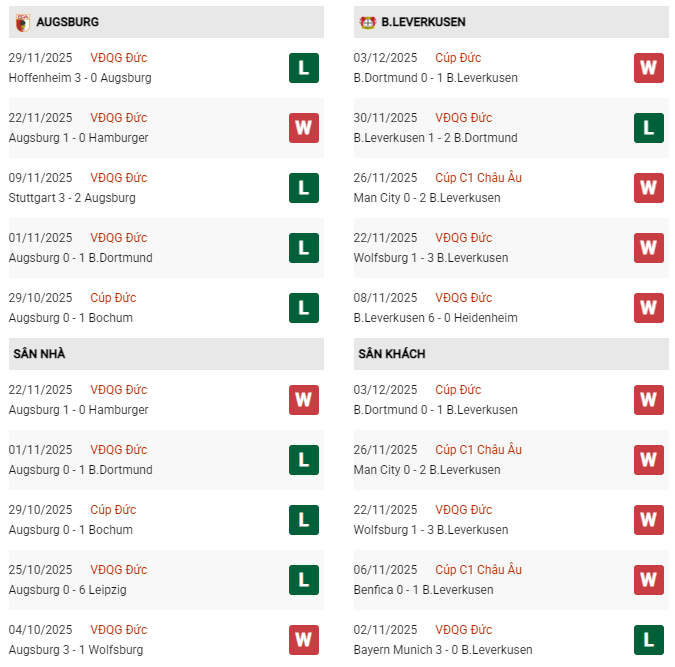Select the B.LEVERKUSEN section header
The width and height of the screenshot is (675, 667).
pyautogui.click(x=423, y=22)
